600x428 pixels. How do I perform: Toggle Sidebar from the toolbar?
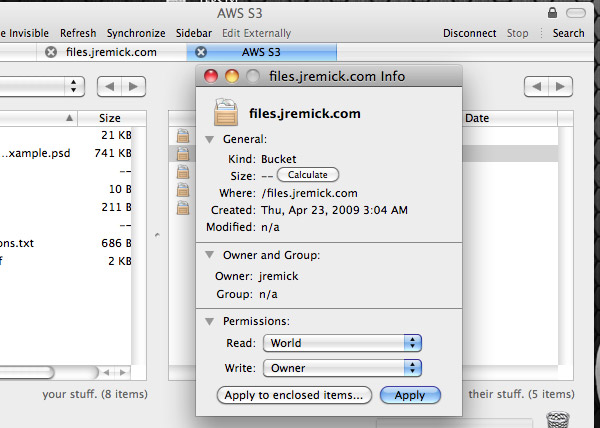(x=194, y=33)
